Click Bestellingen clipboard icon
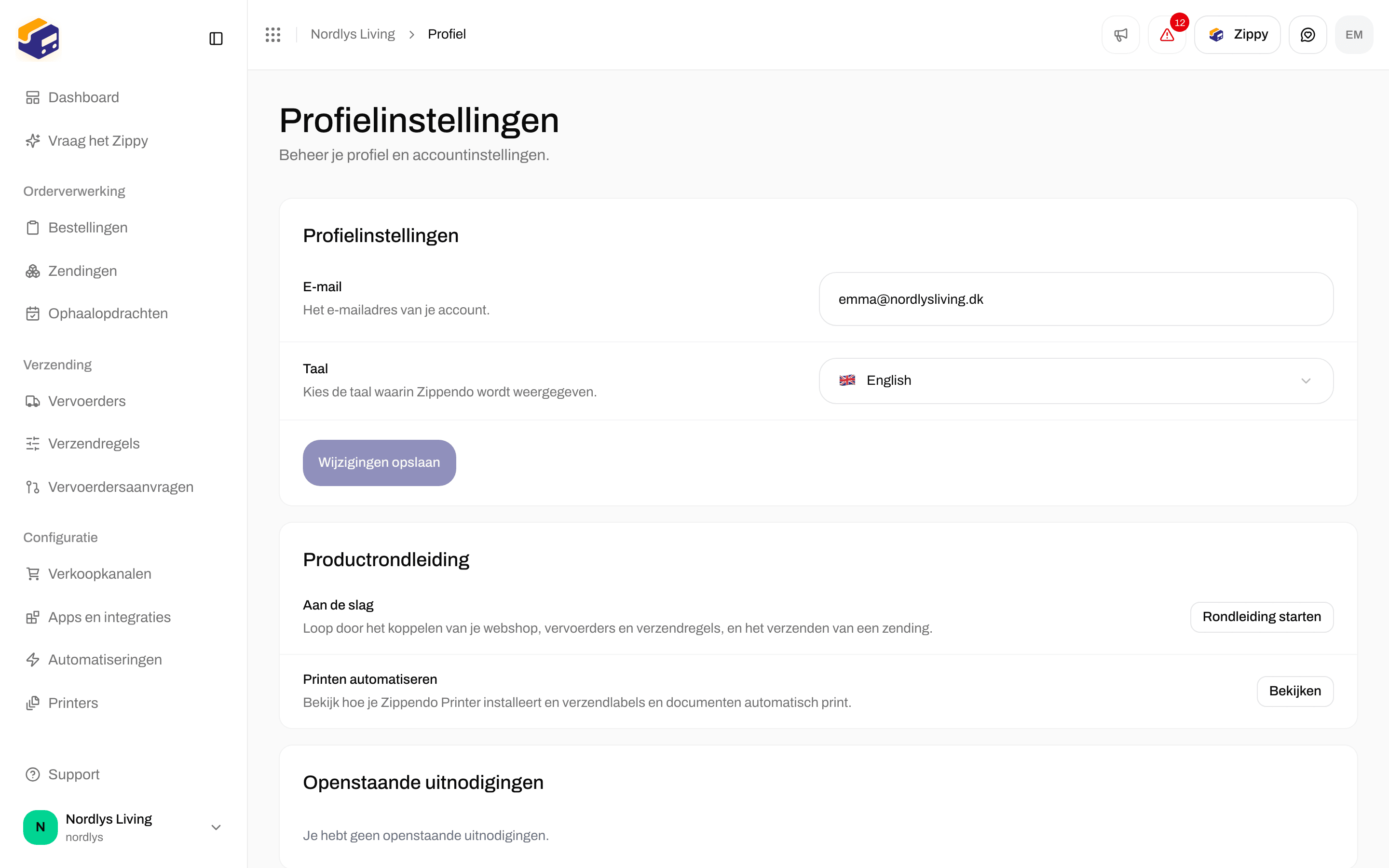1389x868 pixels. pyautogui.click(x=33, y=228)
